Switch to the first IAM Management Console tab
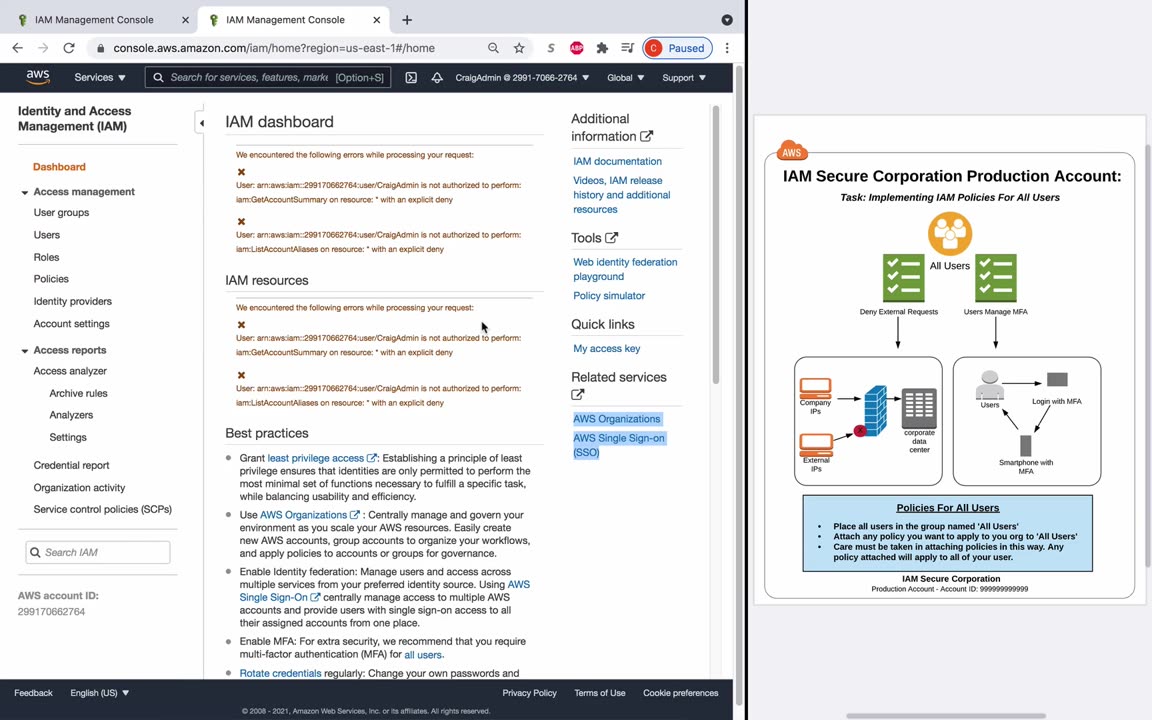Screen dimensions: 1152x720 click(x=94, y=20)
